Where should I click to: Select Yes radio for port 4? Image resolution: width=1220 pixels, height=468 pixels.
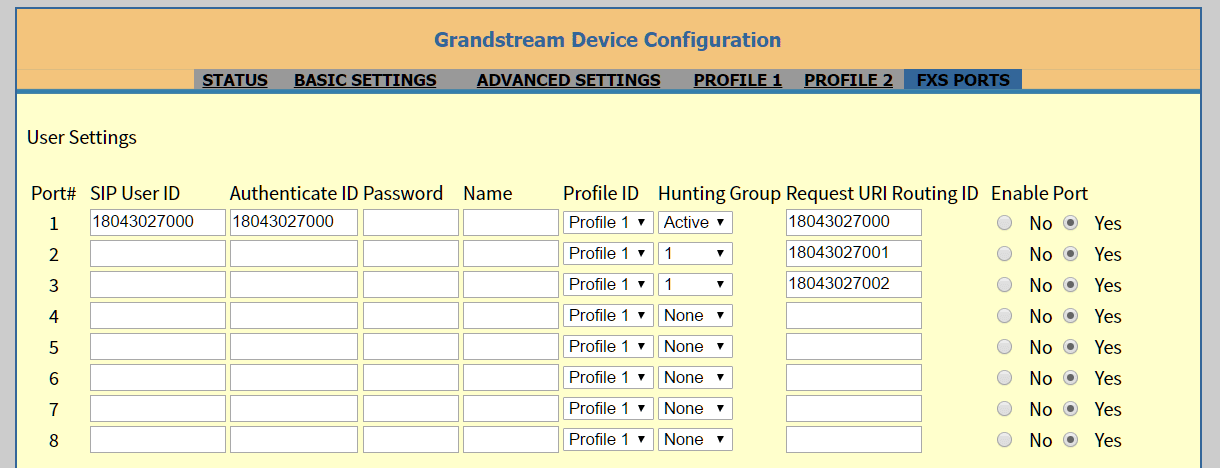pyautogui.click(x=1071, y=316)
